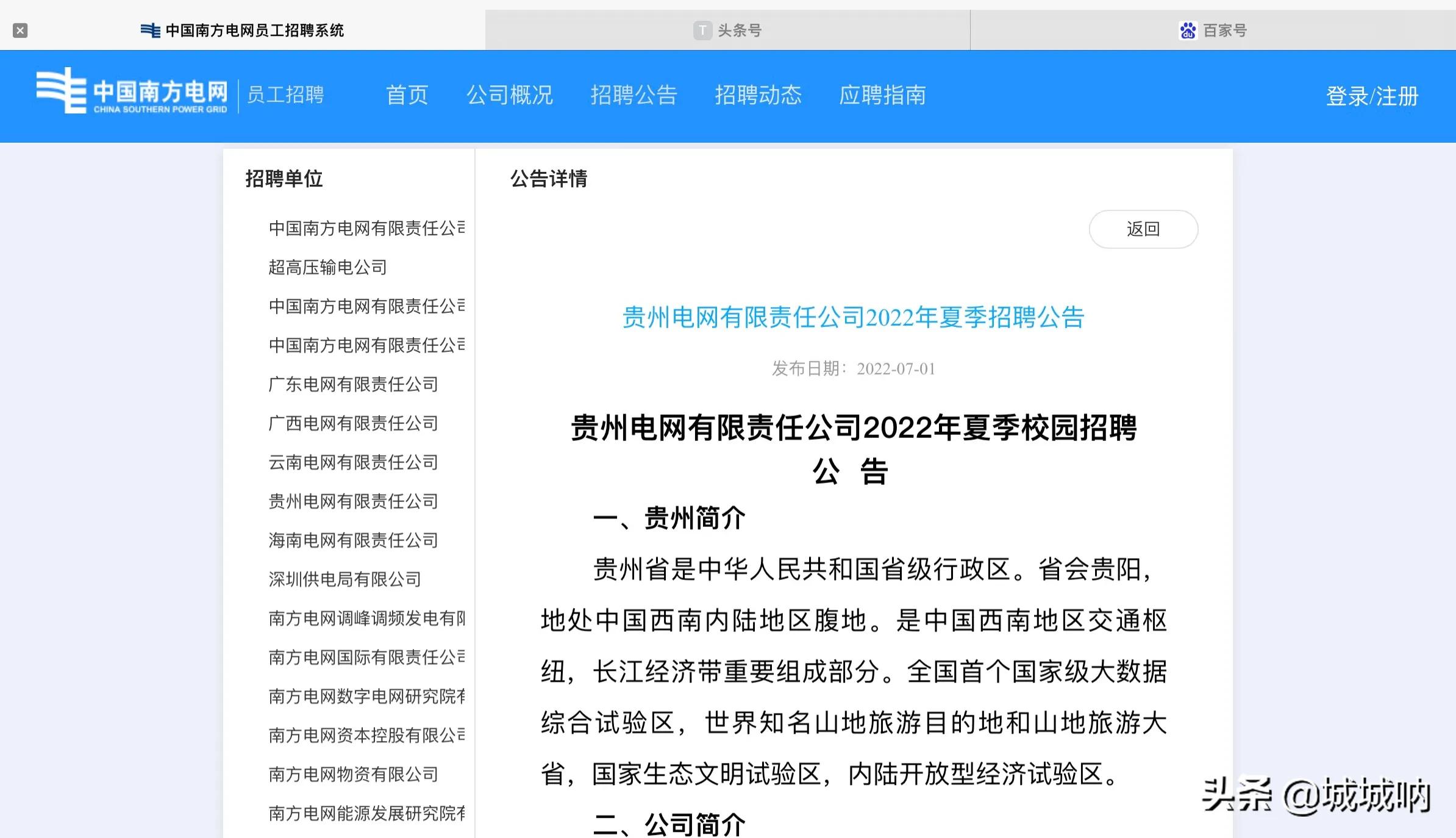
Task: Select 贵州电网有限责任公司 in the sidebar
Action: pos(354,501)
